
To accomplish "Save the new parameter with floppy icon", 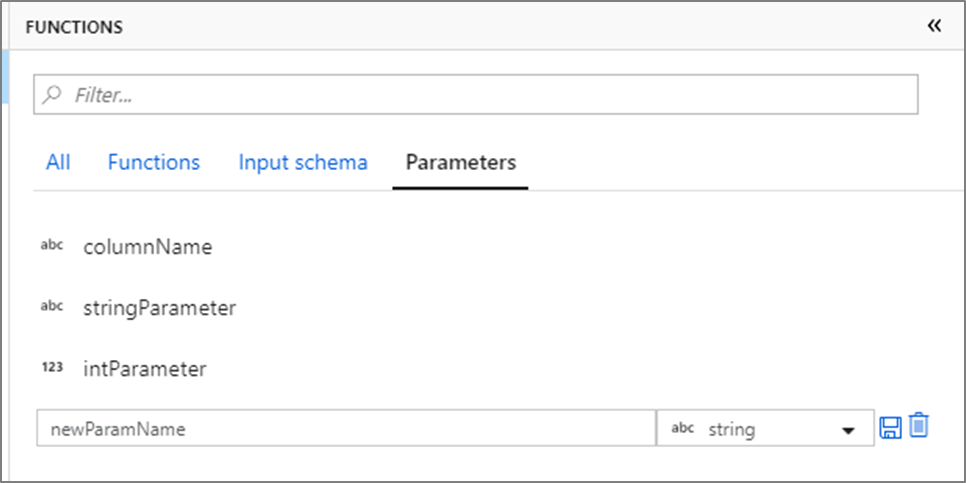I will click(890, 428).
